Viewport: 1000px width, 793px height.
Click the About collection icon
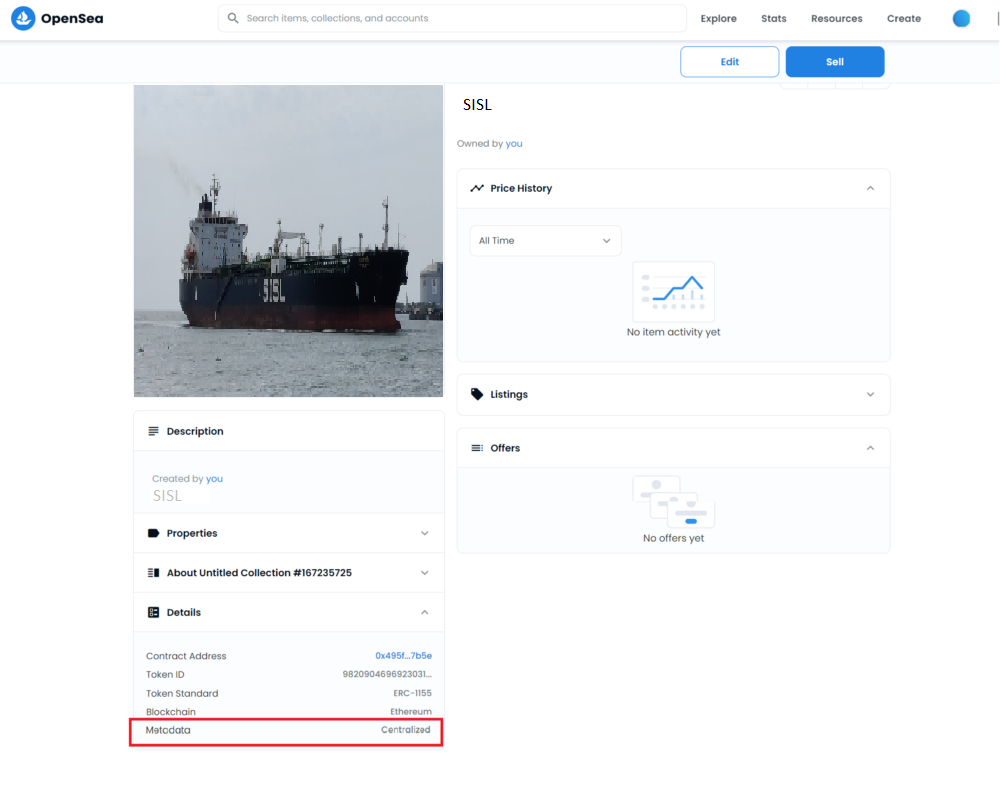pos(153,573)
